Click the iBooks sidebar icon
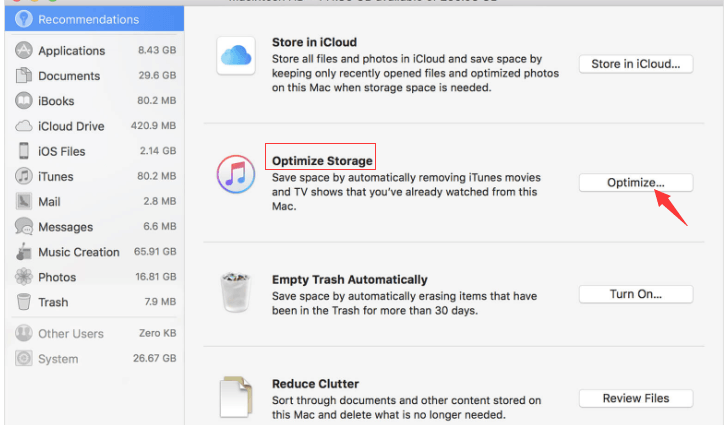Viewport: 725px width, 425px height. click(24, 100)
